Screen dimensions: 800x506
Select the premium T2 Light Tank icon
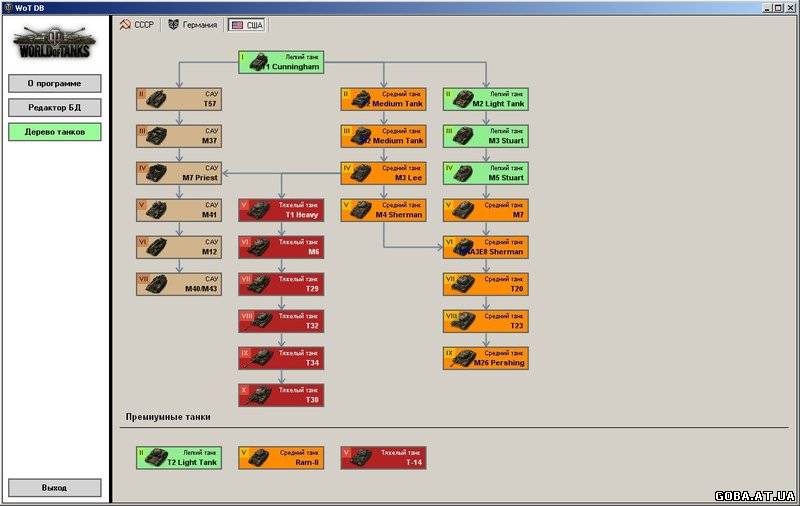tap(156, 458)
